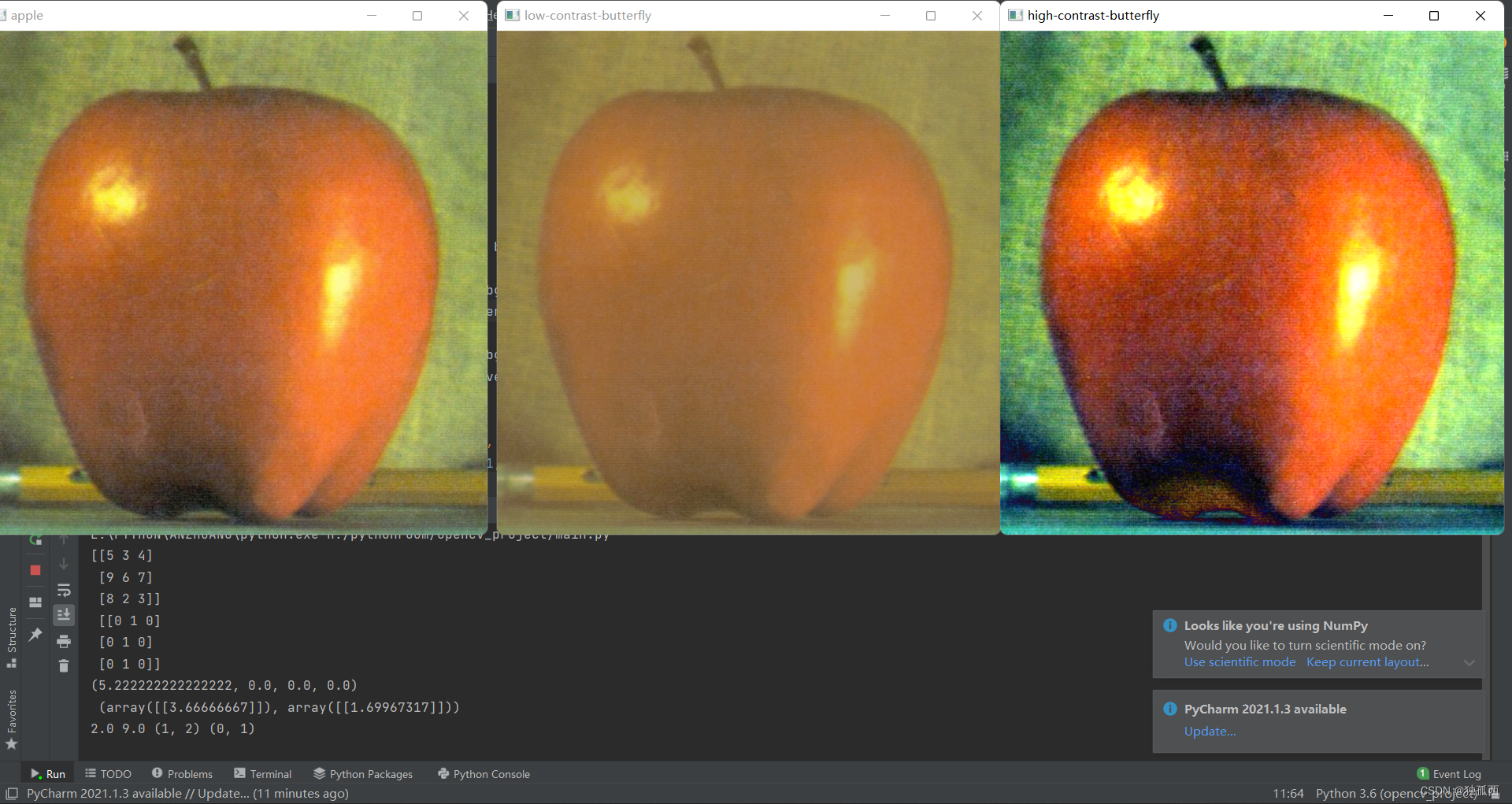Pin the Run tab with pin icon
This screenshot has height=804, width=1512.
35,635
